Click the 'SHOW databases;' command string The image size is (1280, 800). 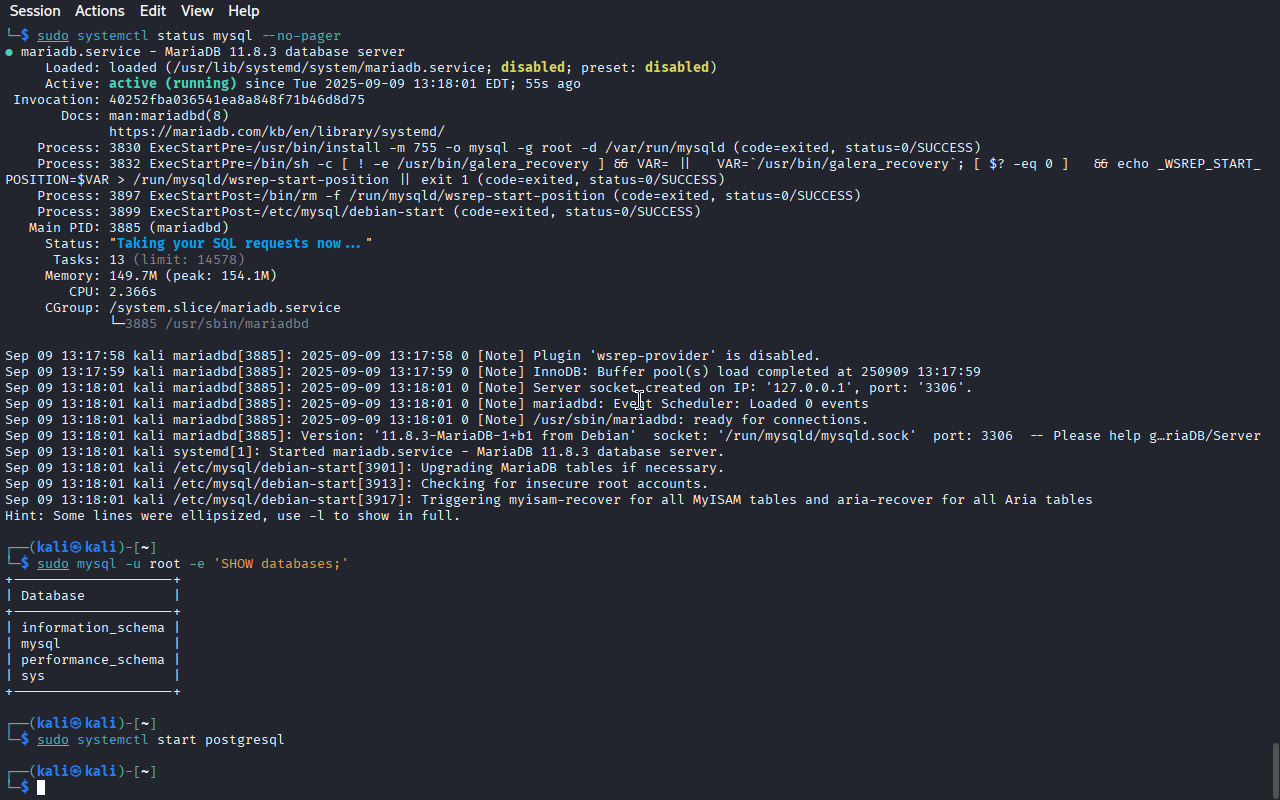pyautogui.click(x=281, y=564)
